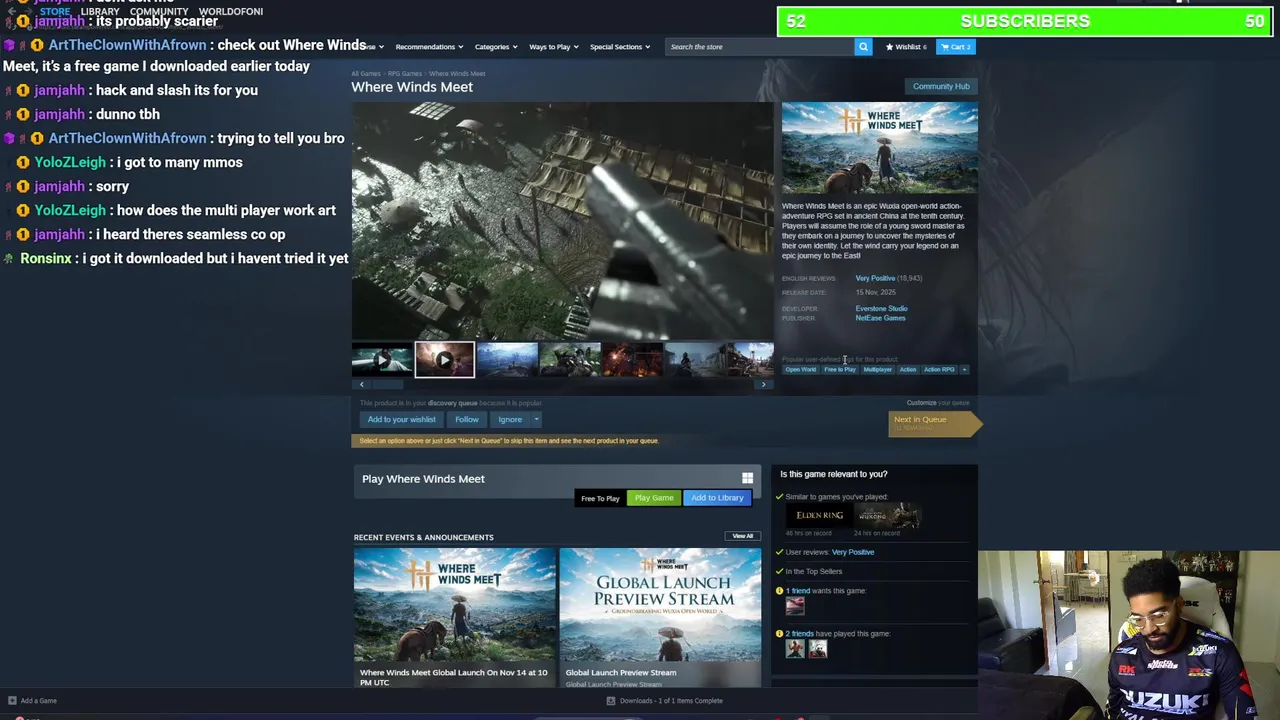
Task: Open the Downloads status icon
Action: [610, 701]
